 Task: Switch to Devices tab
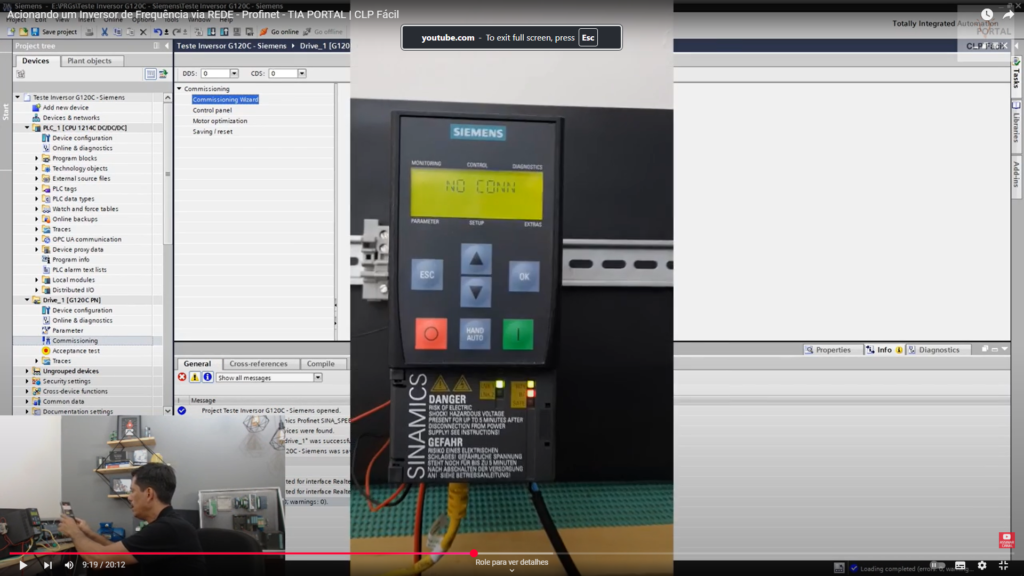click(x=35, y=61)
